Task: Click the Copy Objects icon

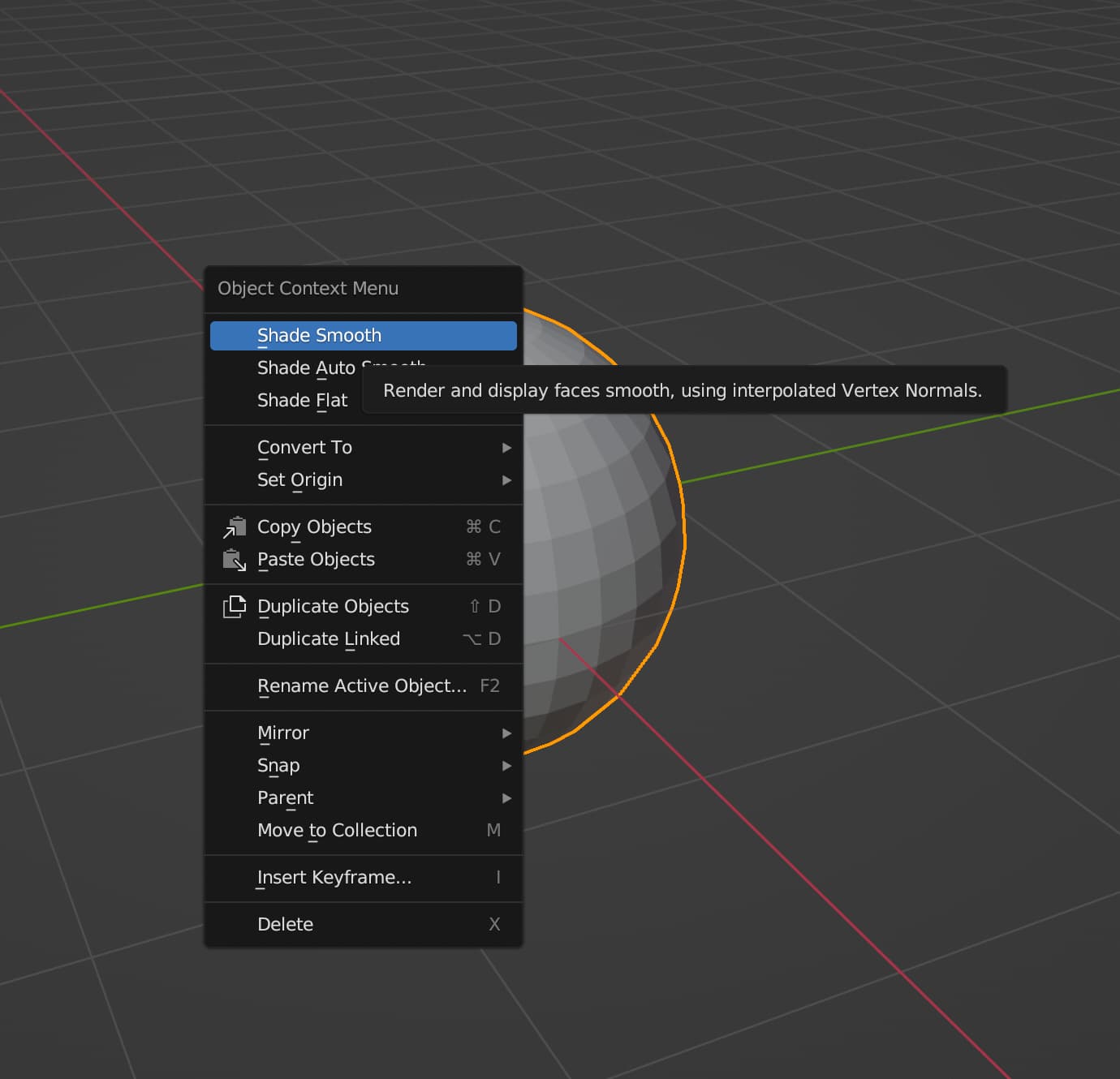Action: [x=235, y=527]
